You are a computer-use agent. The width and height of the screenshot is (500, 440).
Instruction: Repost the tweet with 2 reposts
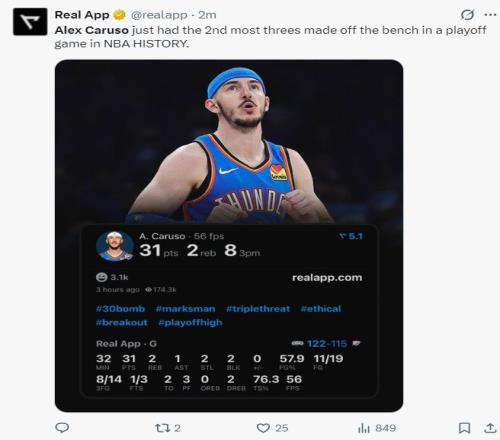pos(168,428)
